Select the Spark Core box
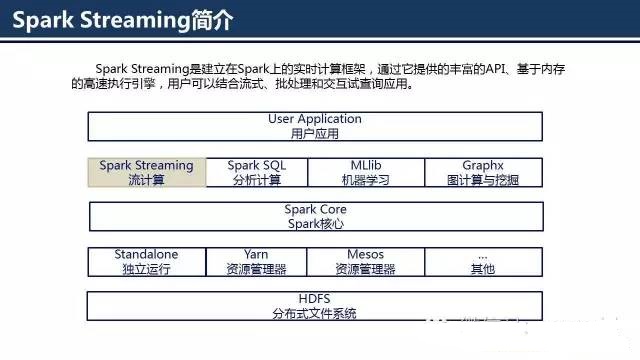This screenshot has height=360, width=640. pos(316,216)
